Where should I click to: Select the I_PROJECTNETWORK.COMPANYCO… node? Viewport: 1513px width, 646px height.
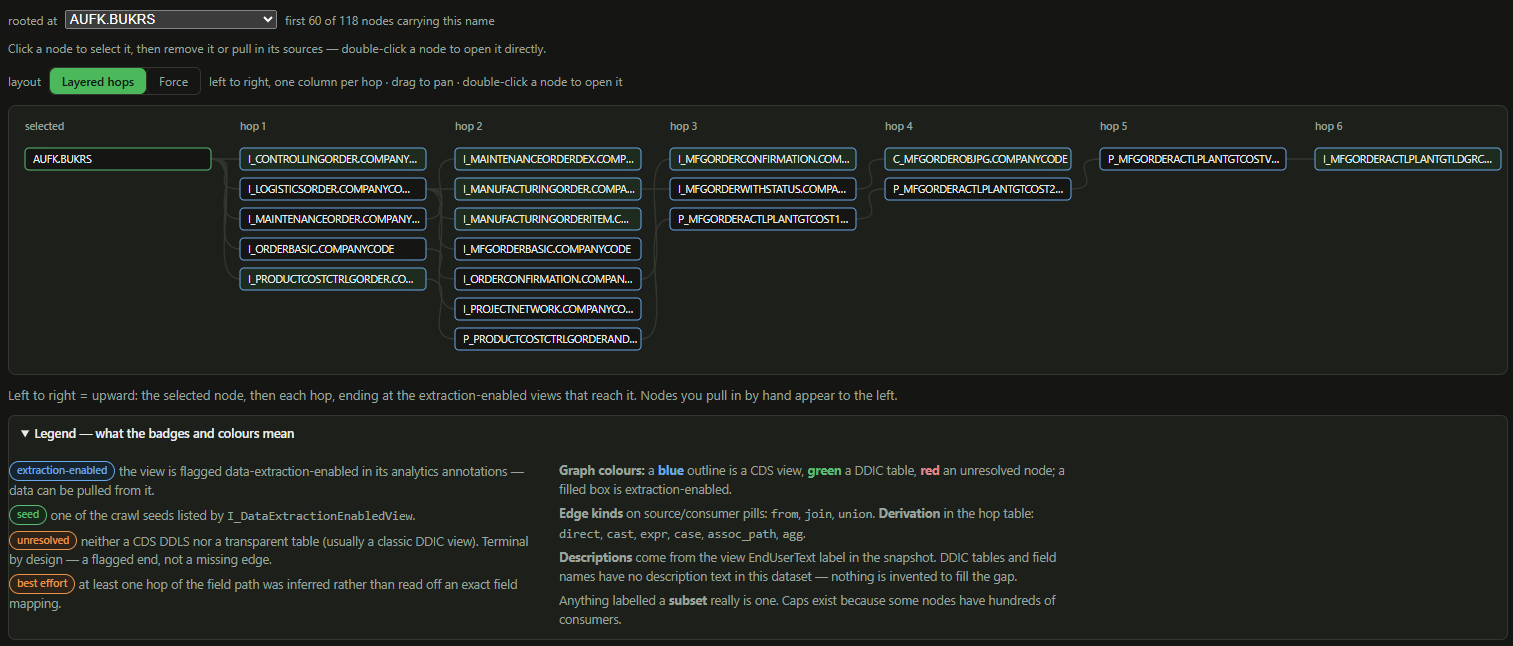548,309
